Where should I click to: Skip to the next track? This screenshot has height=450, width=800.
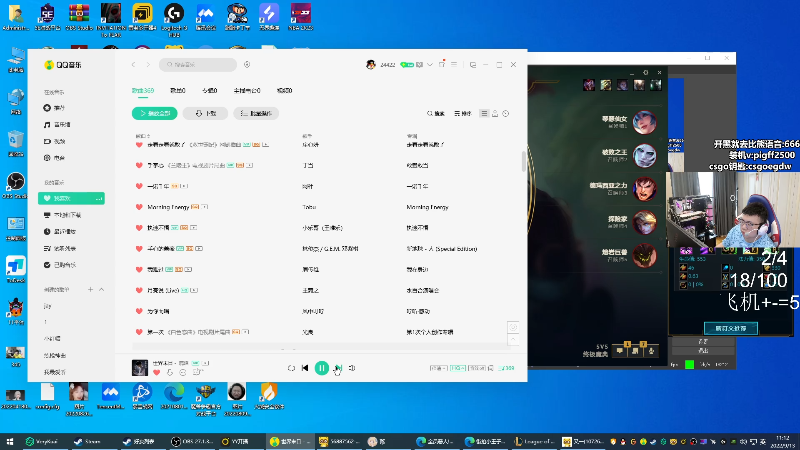(x=338, y=368)
